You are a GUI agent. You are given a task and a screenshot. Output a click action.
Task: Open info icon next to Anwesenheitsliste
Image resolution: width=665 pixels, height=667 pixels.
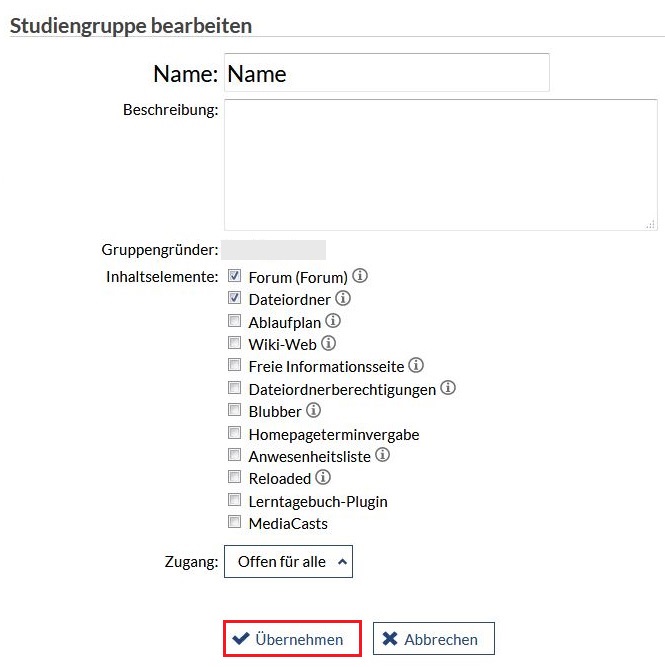click(x=382, y=455)
